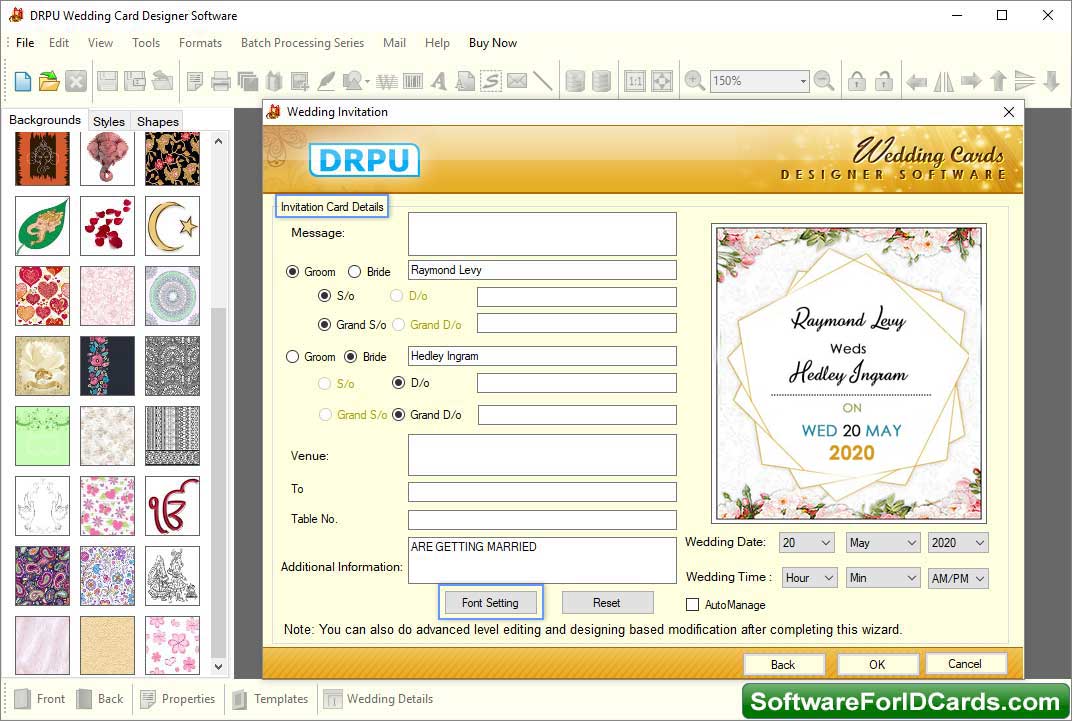1072x721 pixels.
Task: Open the Buy Now menu item
Action: 493,42
